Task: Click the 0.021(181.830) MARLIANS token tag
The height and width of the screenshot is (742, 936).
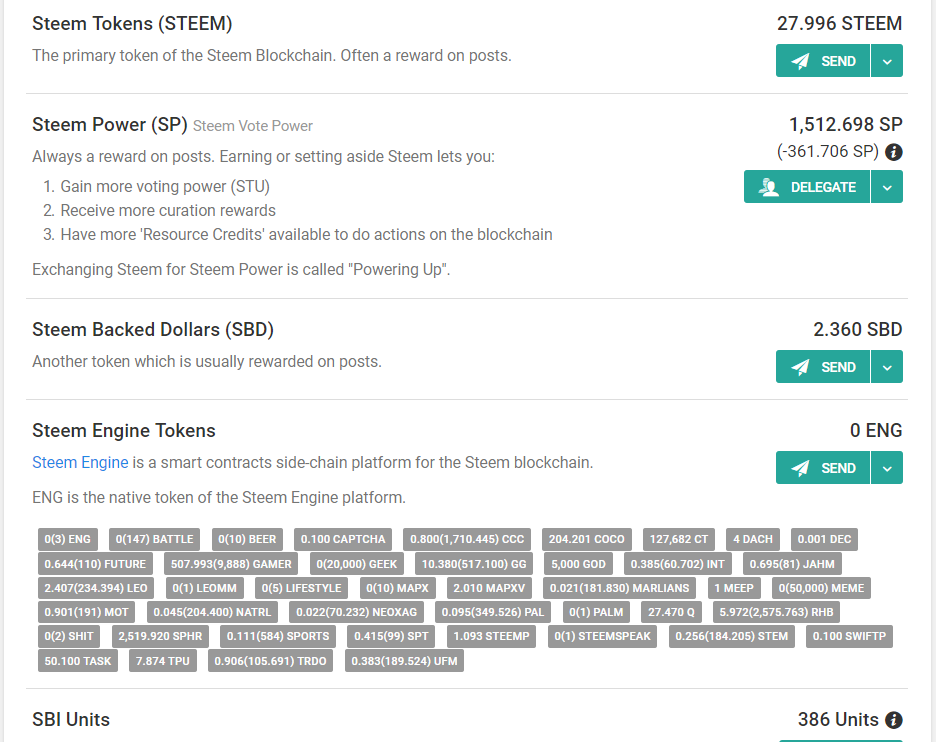Action: point(619,588)
